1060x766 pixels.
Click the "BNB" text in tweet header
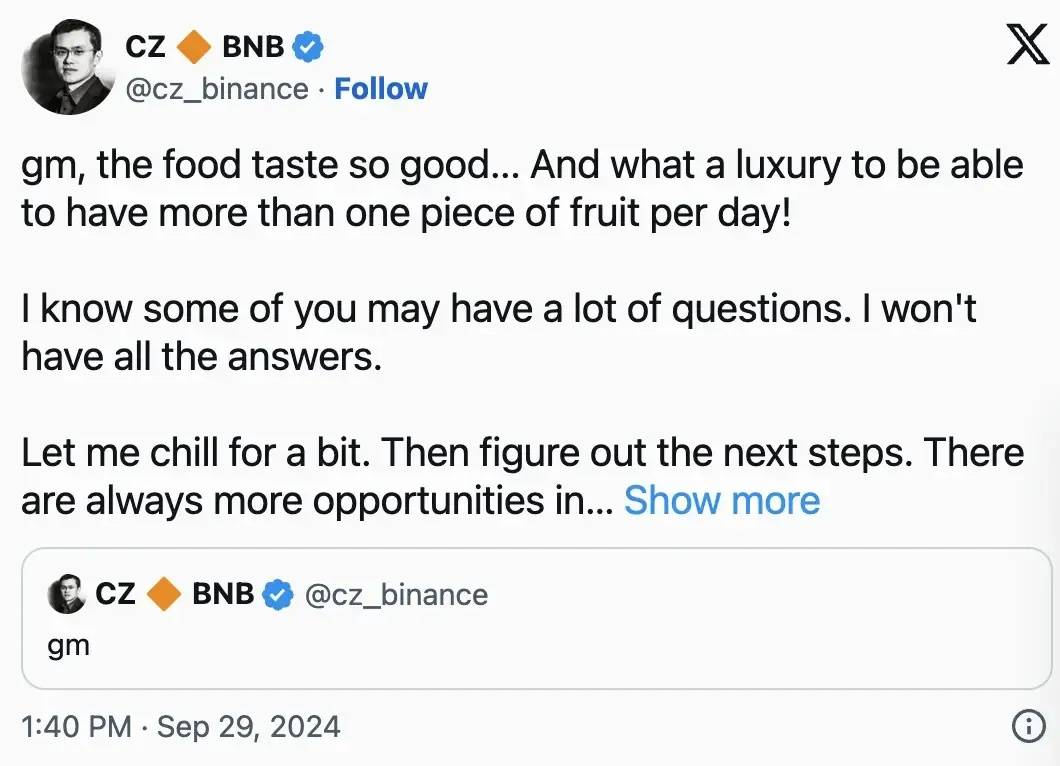click(253, 46)
